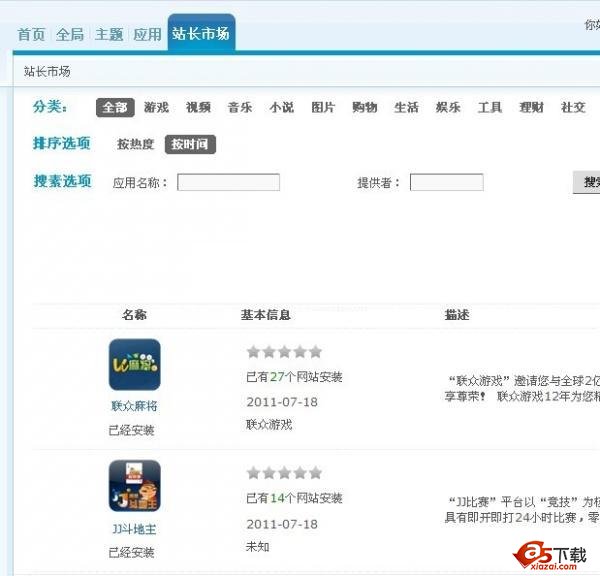The width and height of the screenshot is (600, 576).
Task: Pick the 工具 category
Action: [490, 108]
